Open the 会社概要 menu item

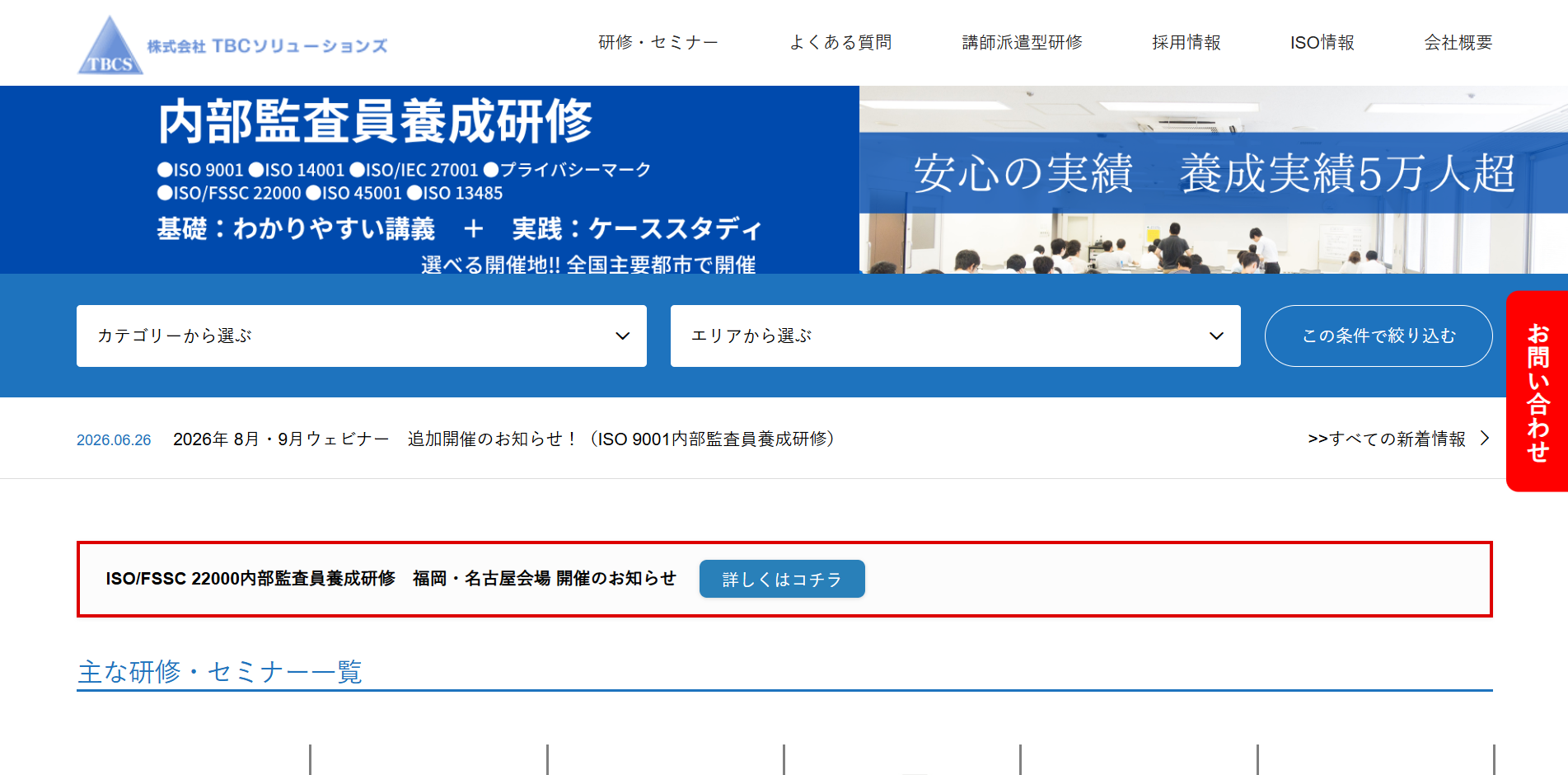(1458, 42)
